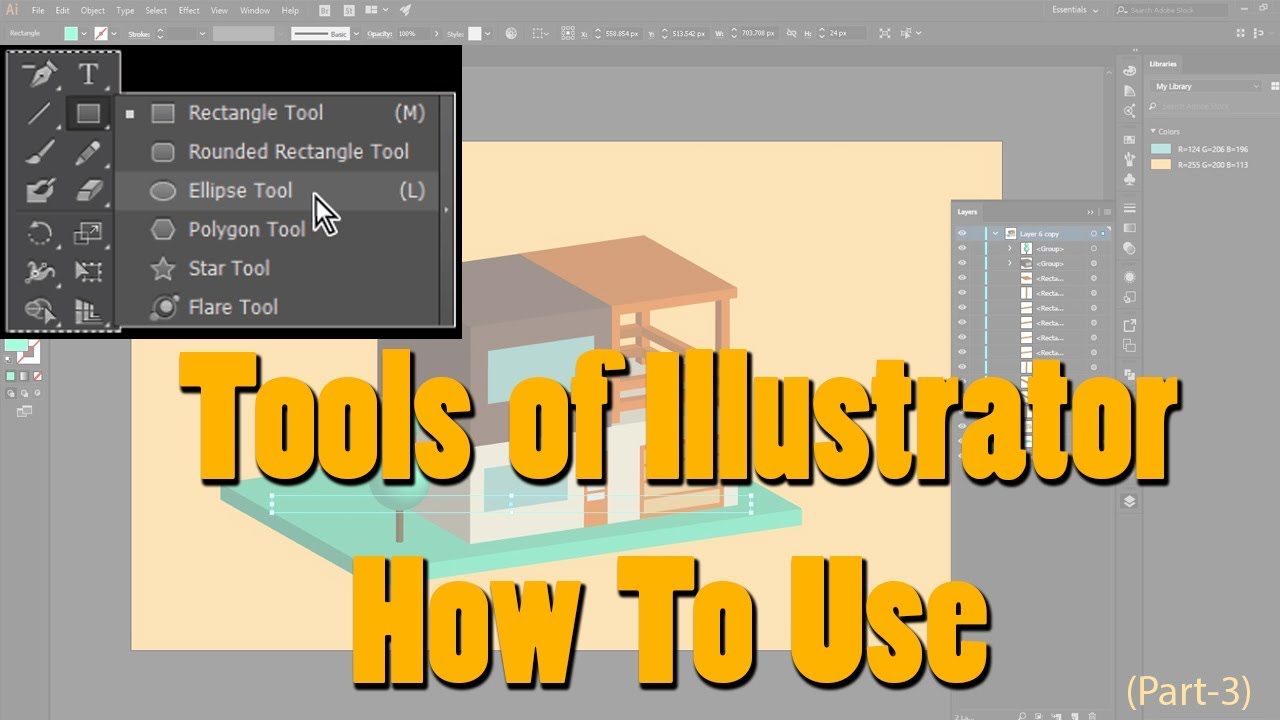Open the Essentials workspace switcher

(x=1075, y=10)
